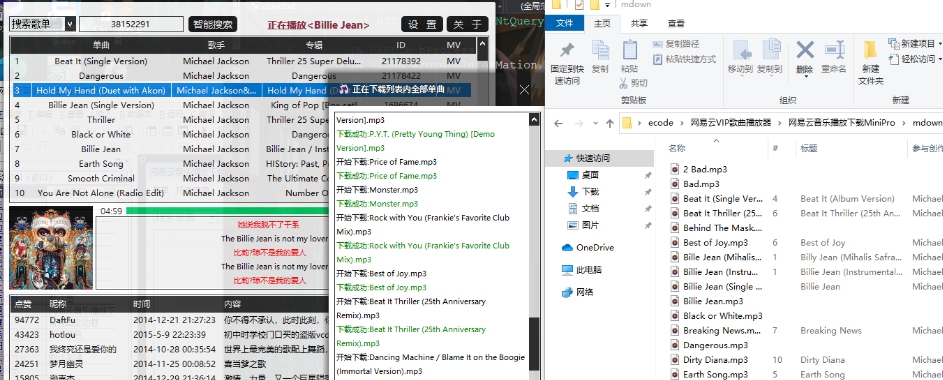The width and height of the screenshot is (943, 380).
Task: Click the 歌手 column header
Action: click(x=216, y=45)
